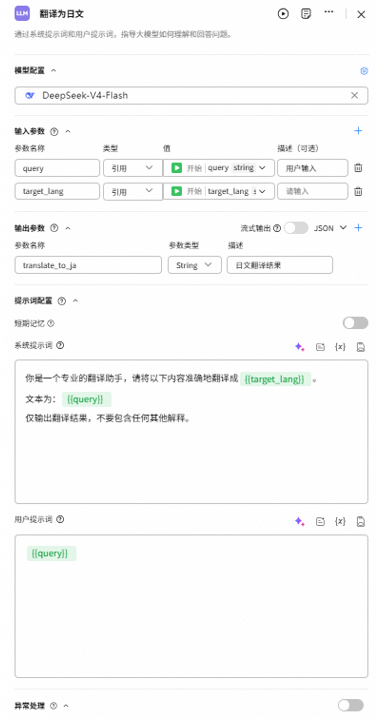Open prompt library for user prompt
Viewport: 387px width, 718px height.
coord(320,521)
